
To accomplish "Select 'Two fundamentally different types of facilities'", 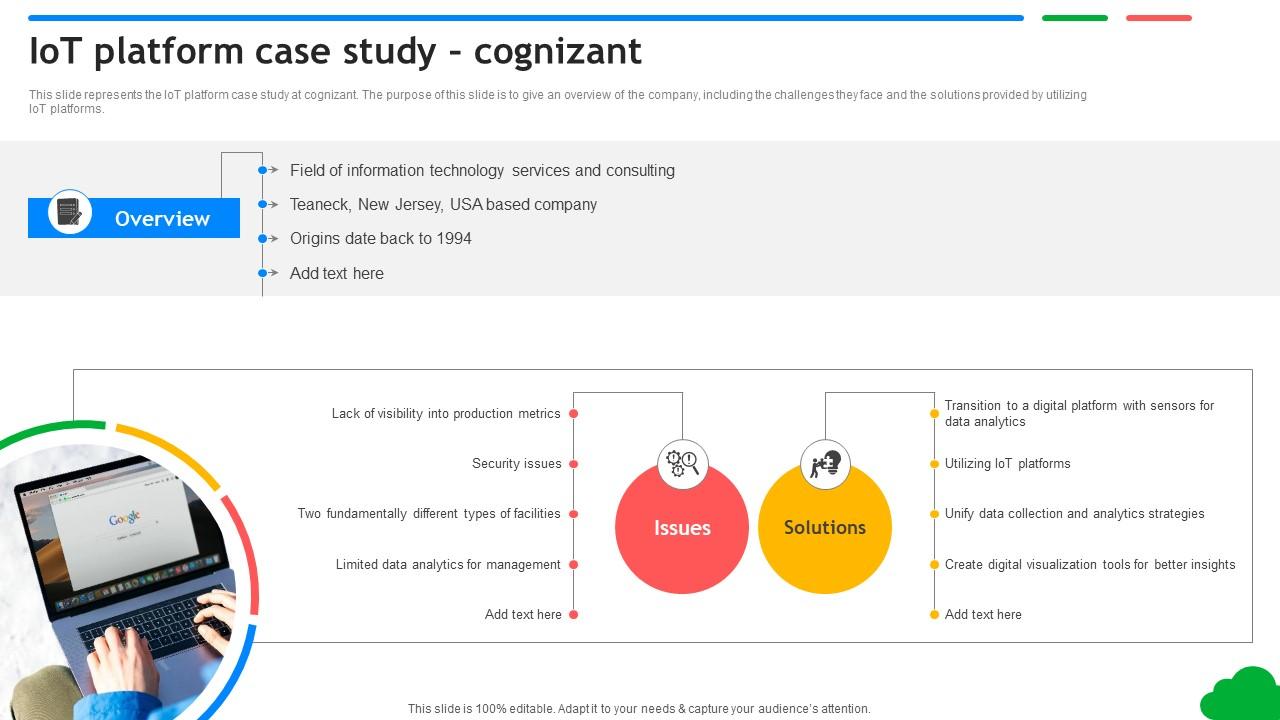I will point(429,514).
